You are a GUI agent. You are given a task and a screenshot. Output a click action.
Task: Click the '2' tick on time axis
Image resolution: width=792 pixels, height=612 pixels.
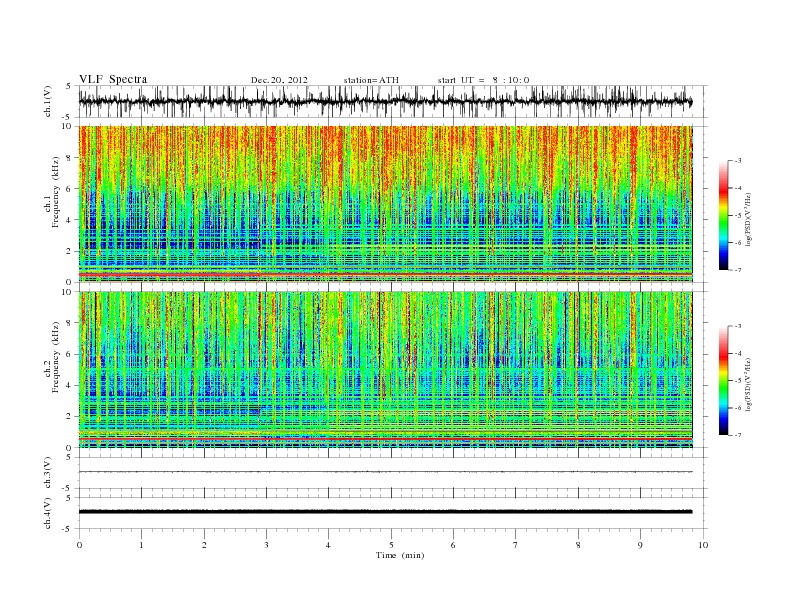coord(204,545)
